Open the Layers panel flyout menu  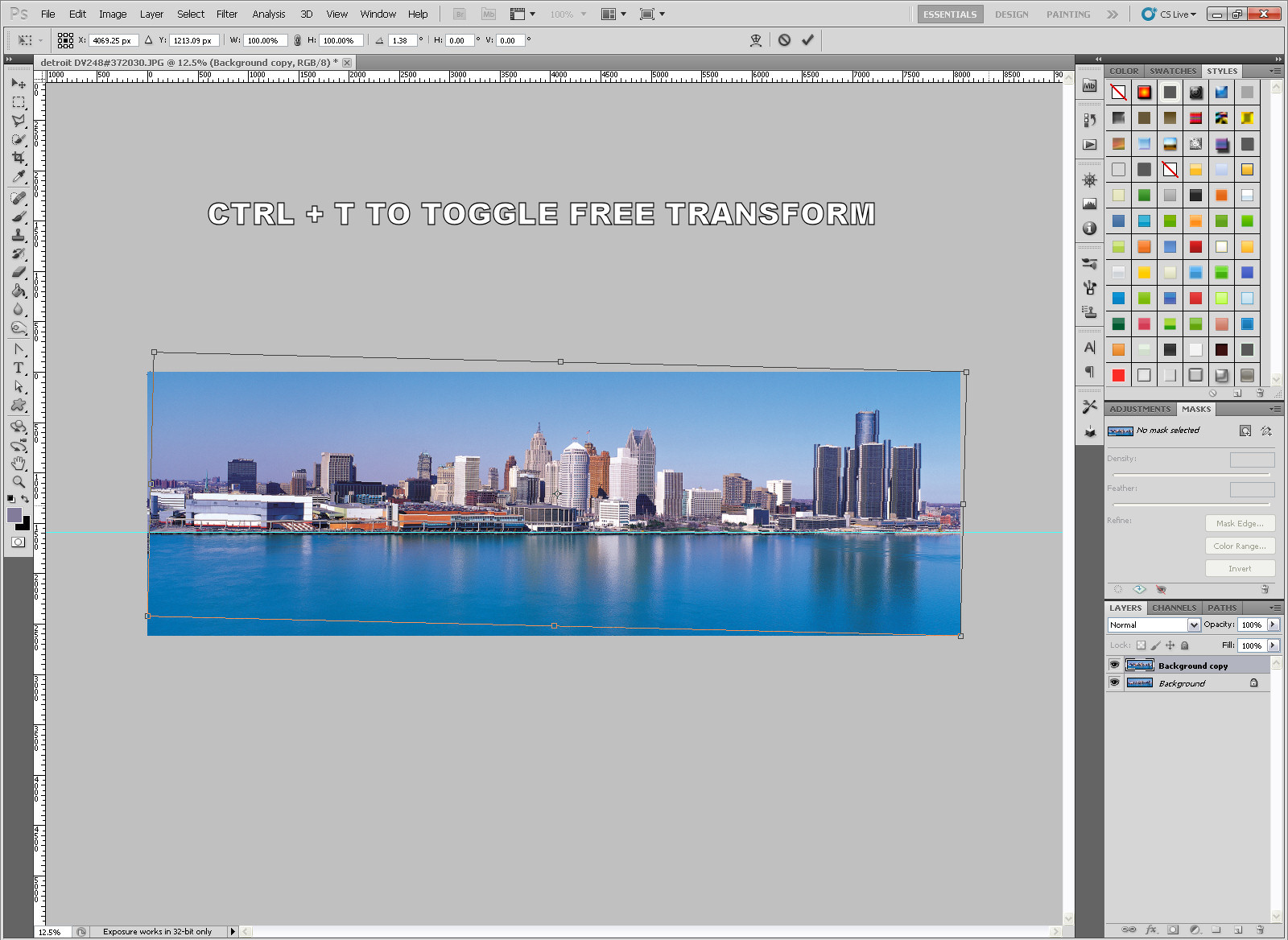(1274, 608)
